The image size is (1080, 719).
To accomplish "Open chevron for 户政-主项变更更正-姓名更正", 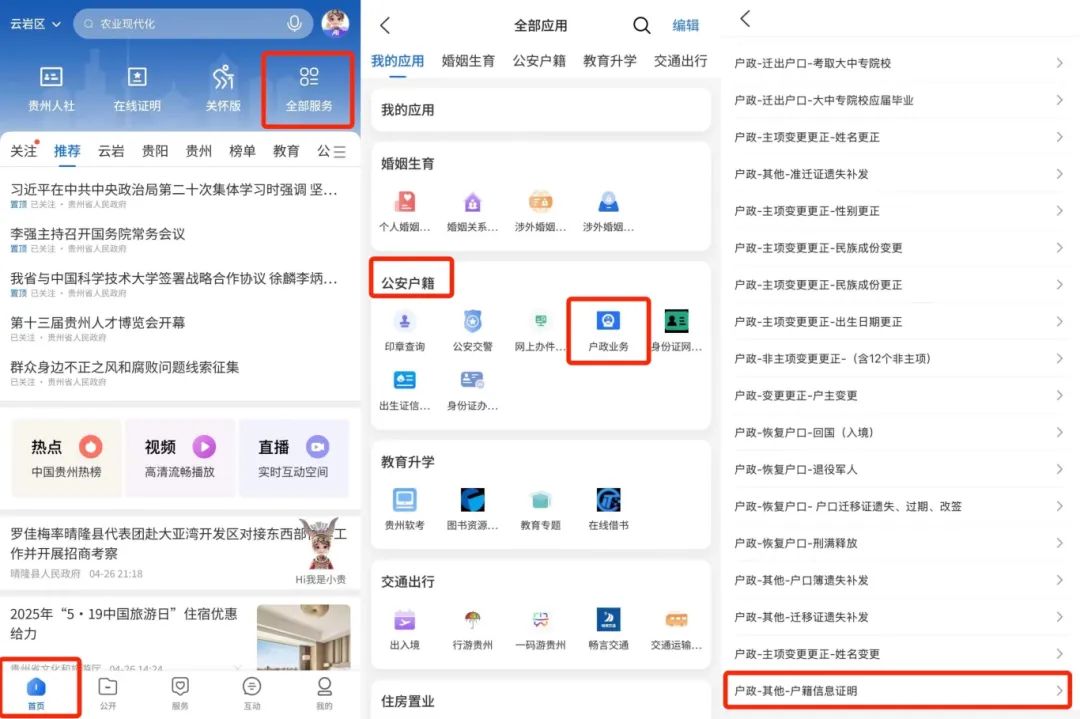I will (1059, 137).
